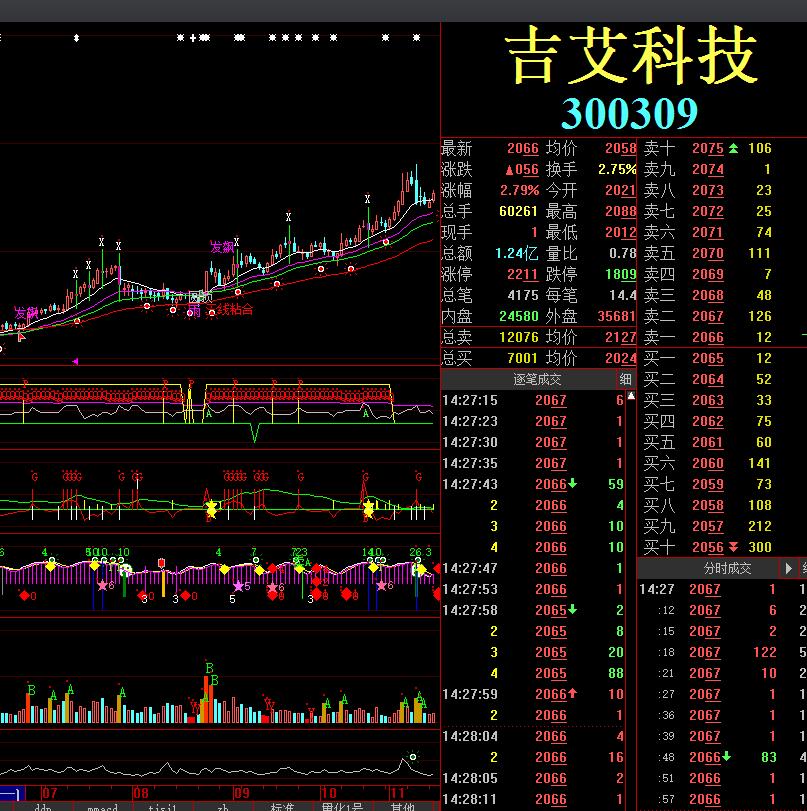Click the 总额 value 1.24亿
Viewport: 807px width, 811px height.
click(517, 253)
